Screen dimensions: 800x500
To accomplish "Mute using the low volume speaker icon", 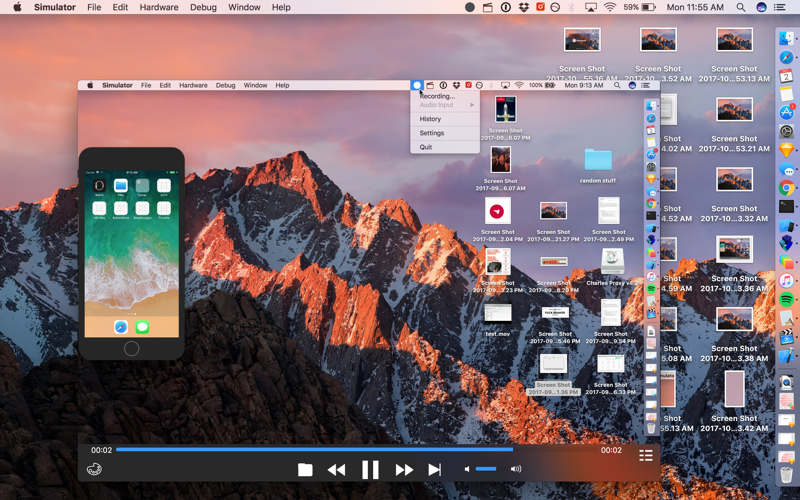I will pos(466,469).
